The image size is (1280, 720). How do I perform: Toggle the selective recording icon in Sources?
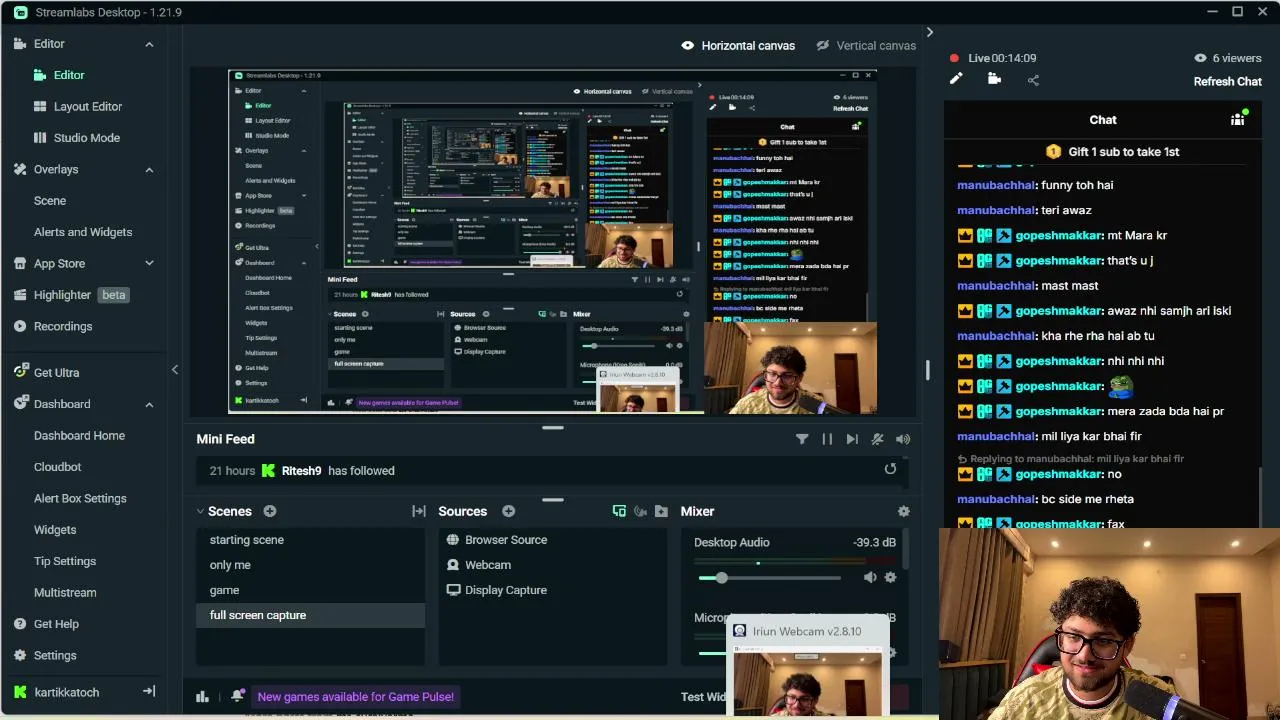tap(640, 512)
